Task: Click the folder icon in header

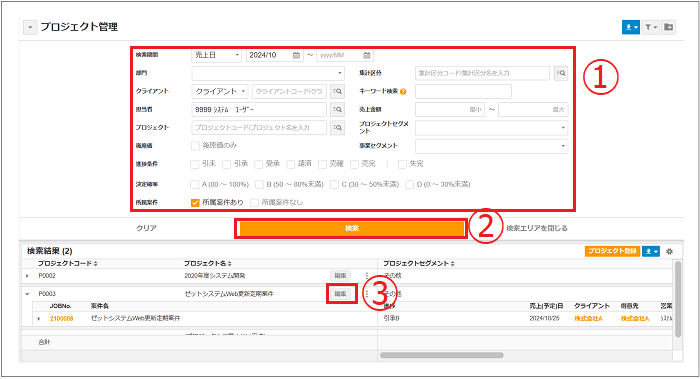Action: click(668, 27)
